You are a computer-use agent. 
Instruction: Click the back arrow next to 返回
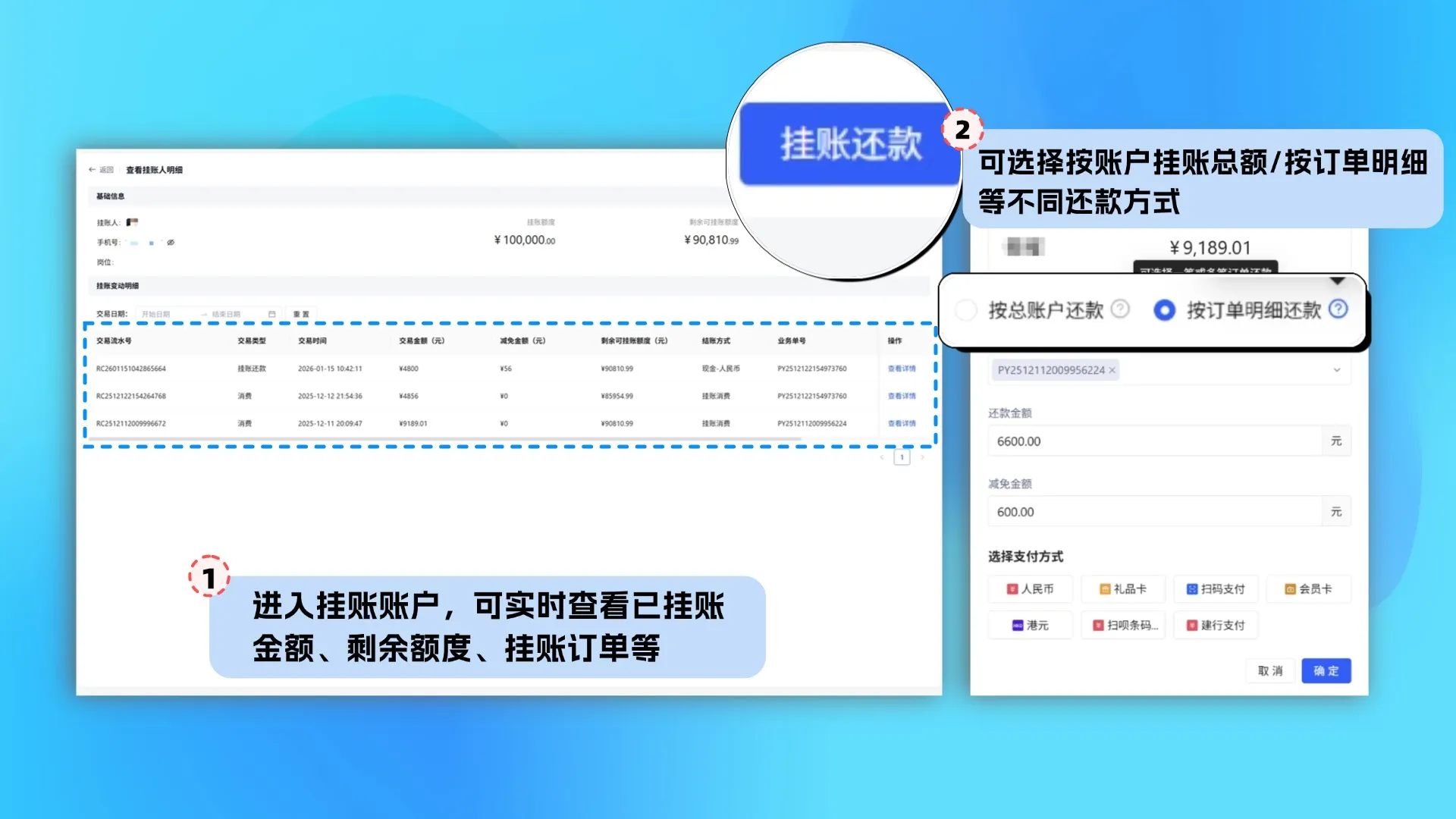(x=92, y=169)
